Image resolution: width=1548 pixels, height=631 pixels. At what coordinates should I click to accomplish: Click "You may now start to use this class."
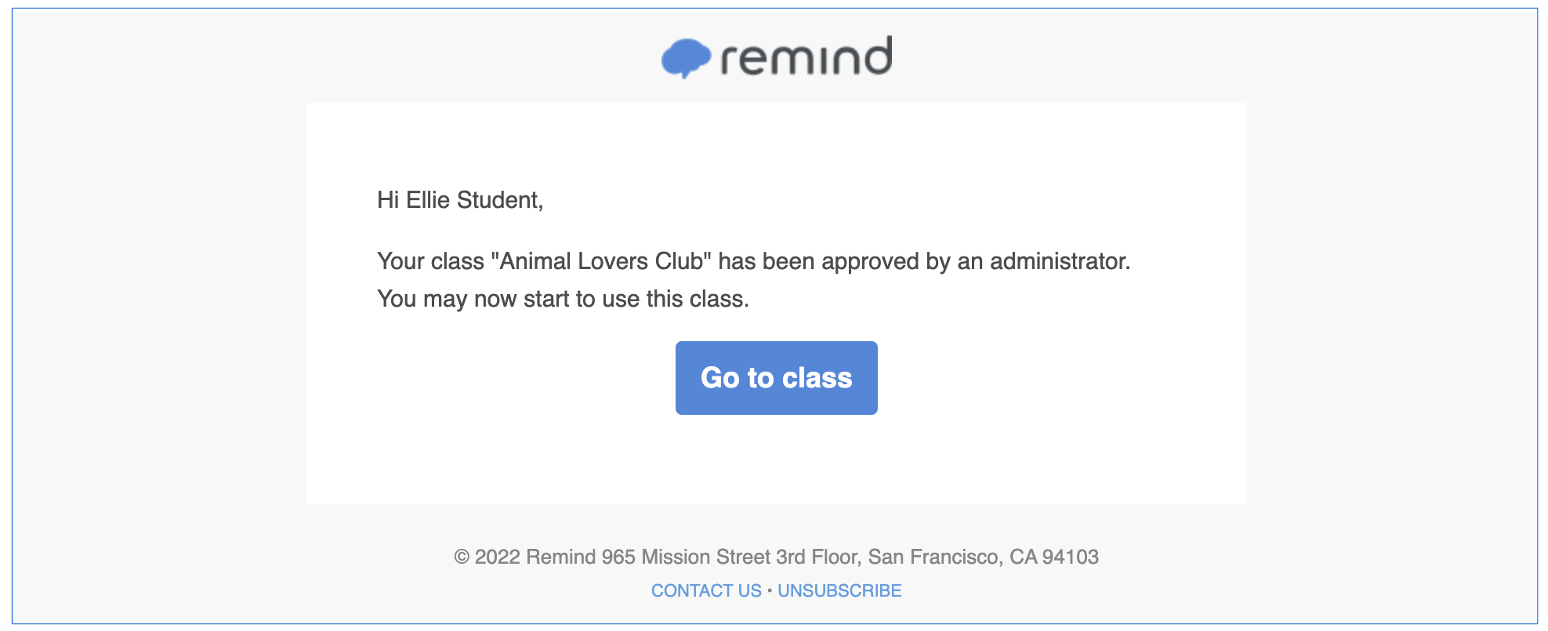pos(562,298)
